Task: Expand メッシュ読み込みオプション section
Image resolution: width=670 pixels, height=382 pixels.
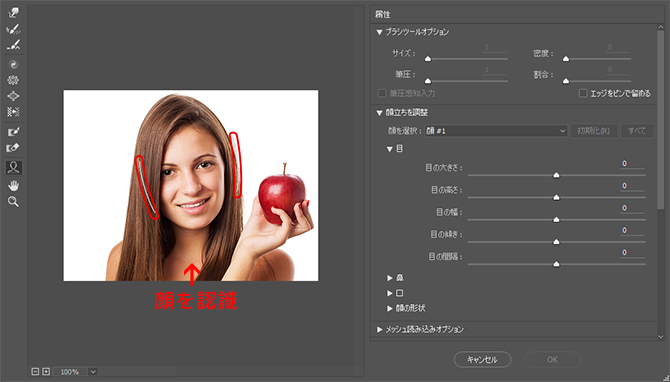Action: pyautogui.click(x=379, y=329)
